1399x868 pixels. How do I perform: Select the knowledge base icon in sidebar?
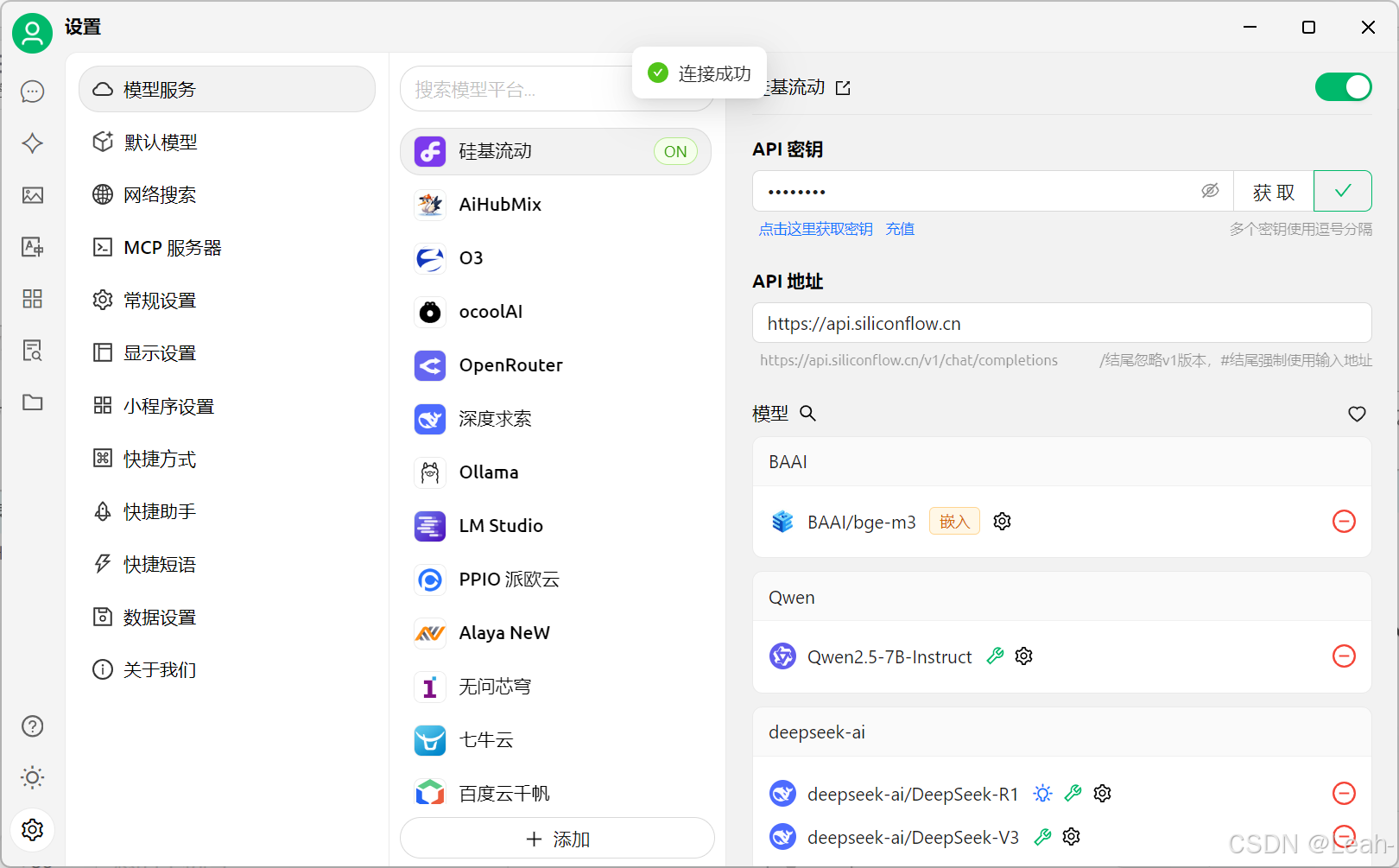[32, 351]
